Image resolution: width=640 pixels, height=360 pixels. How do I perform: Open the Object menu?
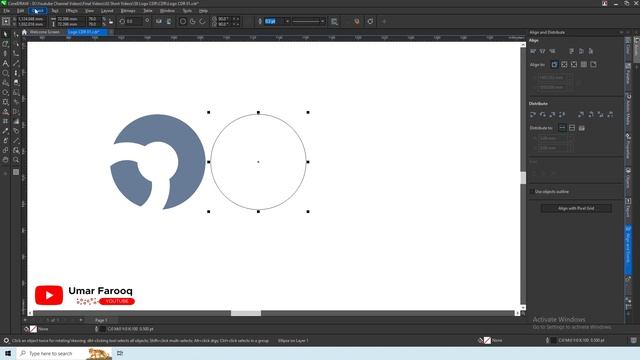[x=38, y=11]
